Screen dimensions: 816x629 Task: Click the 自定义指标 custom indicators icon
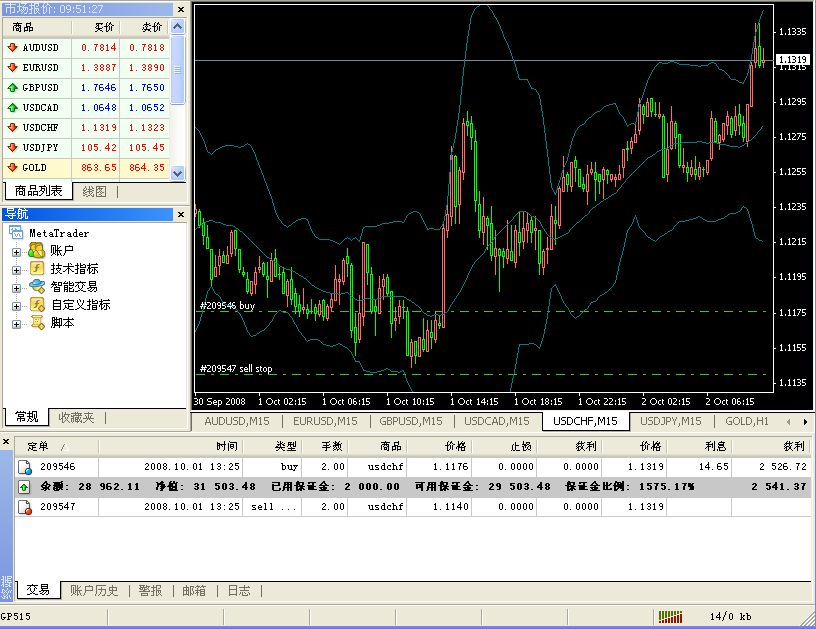coord(37,305)
